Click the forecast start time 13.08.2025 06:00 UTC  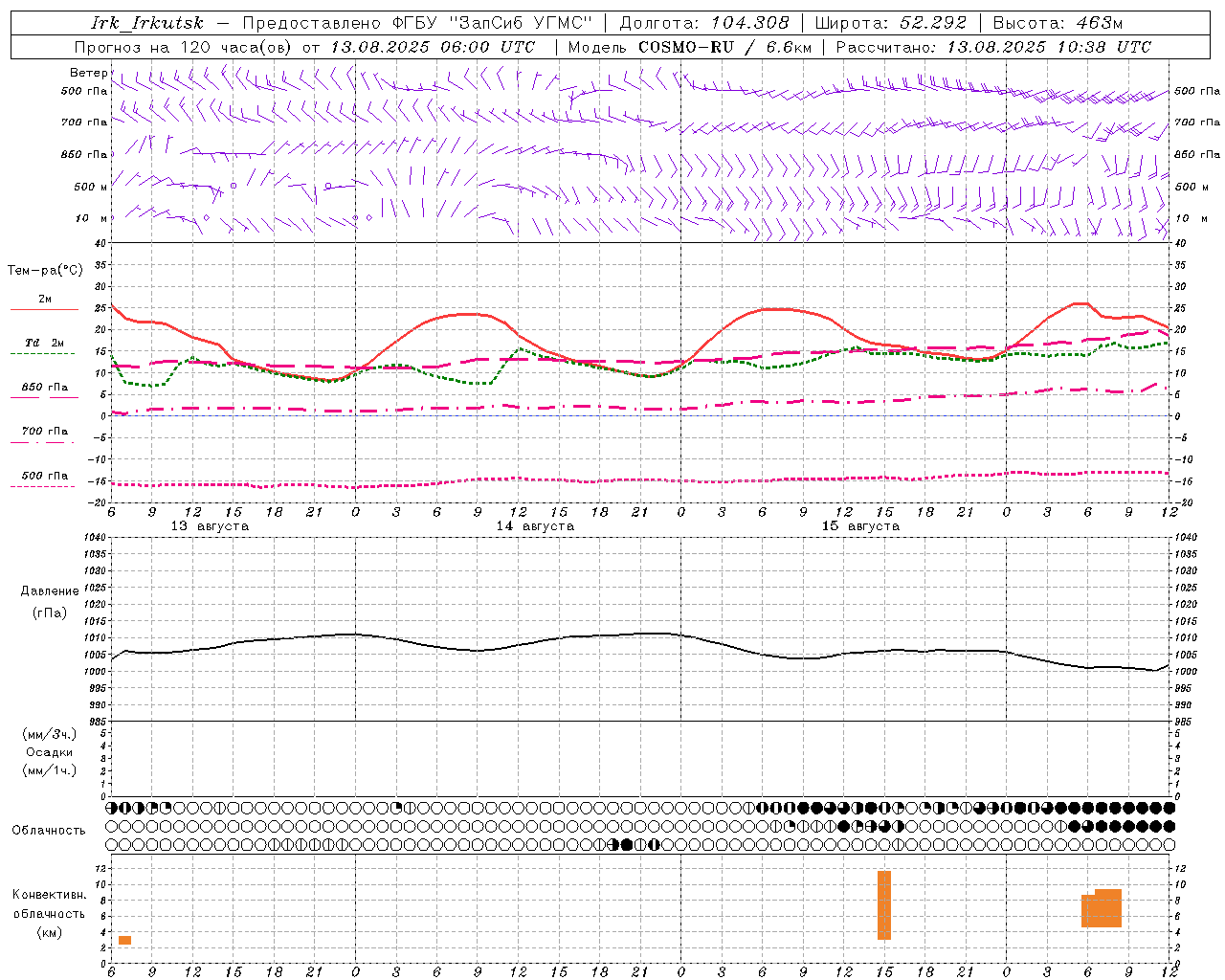(x=433, y=47)
